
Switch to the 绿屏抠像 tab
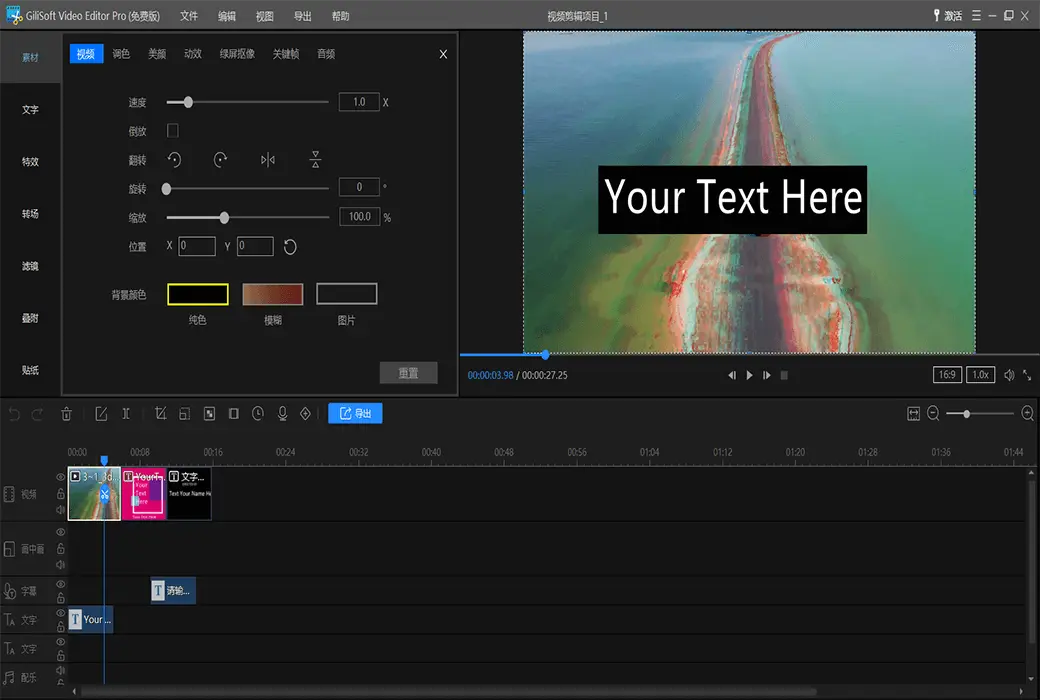tap(237, 54)
